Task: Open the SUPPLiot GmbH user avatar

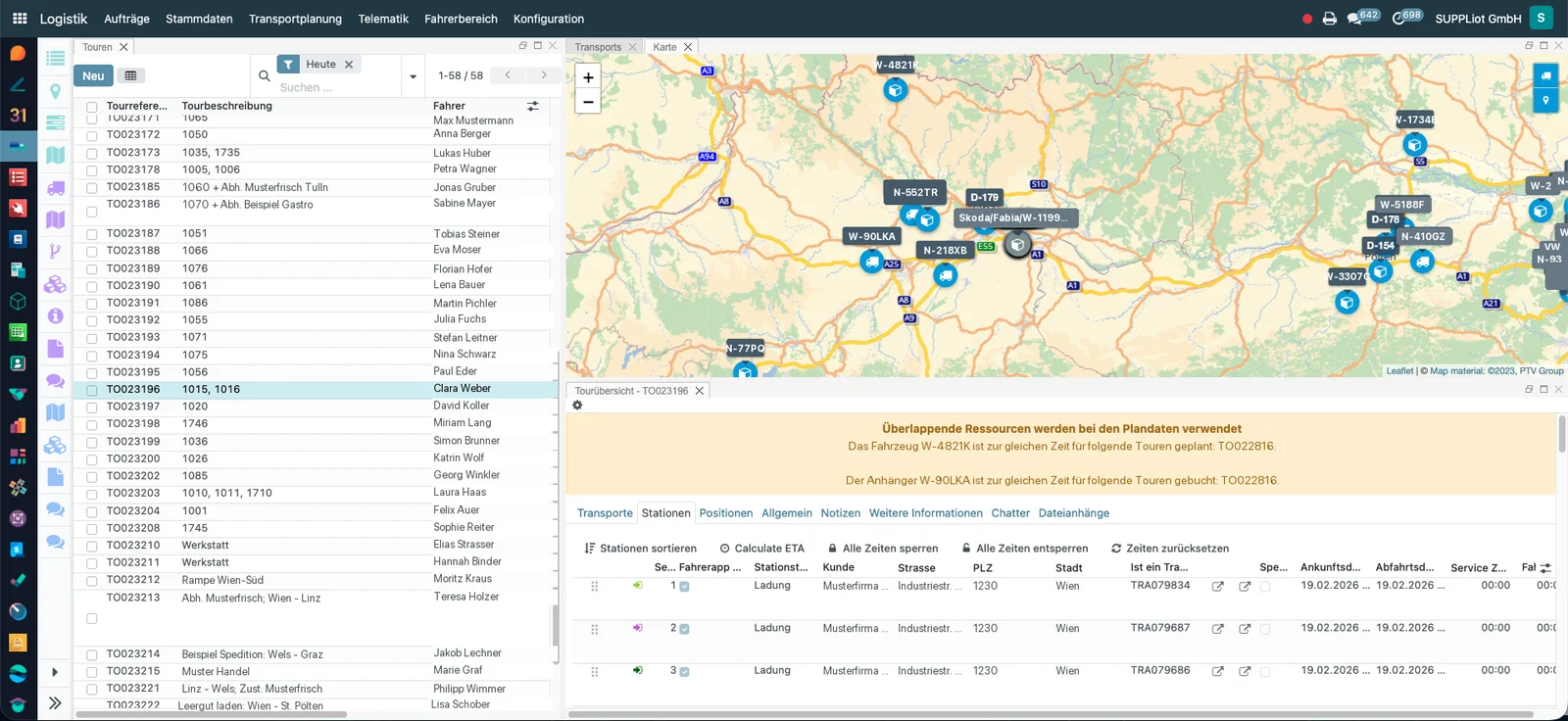Action: coord(1542,18)
